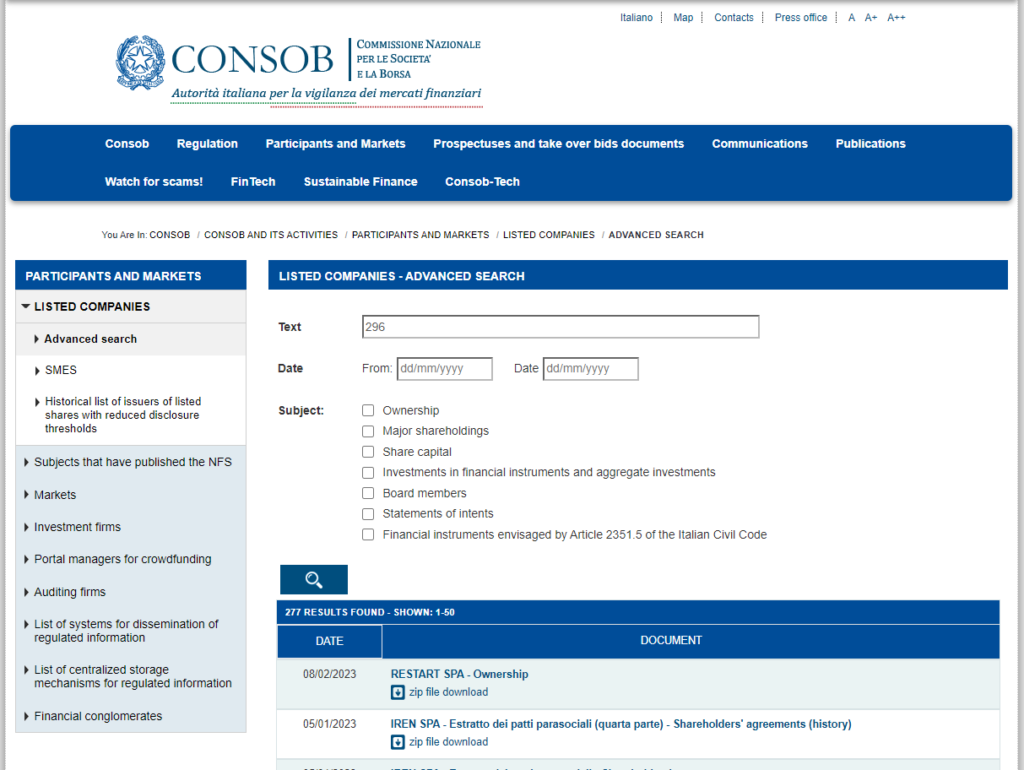Click the From date field

(x=444, y=368)
